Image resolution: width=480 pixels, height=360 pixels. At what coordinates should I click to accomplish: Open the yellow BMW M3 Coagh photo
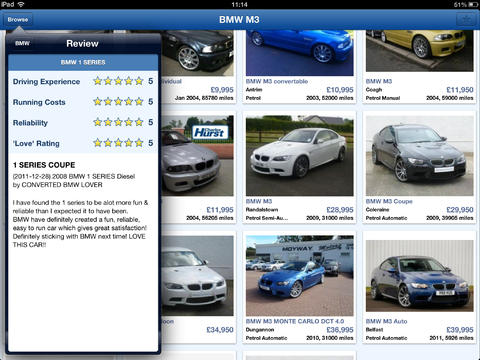point(420,51)
